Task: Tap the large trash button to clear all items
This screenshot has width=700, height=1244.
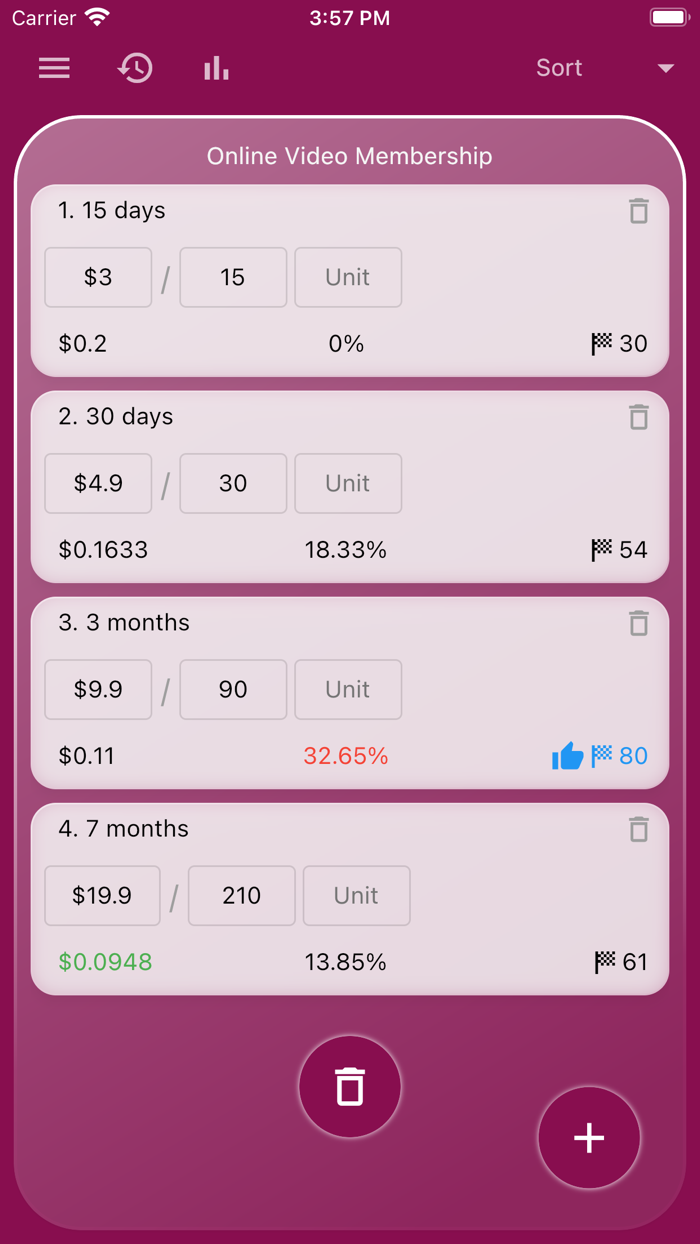Action: pos(350,1086)
